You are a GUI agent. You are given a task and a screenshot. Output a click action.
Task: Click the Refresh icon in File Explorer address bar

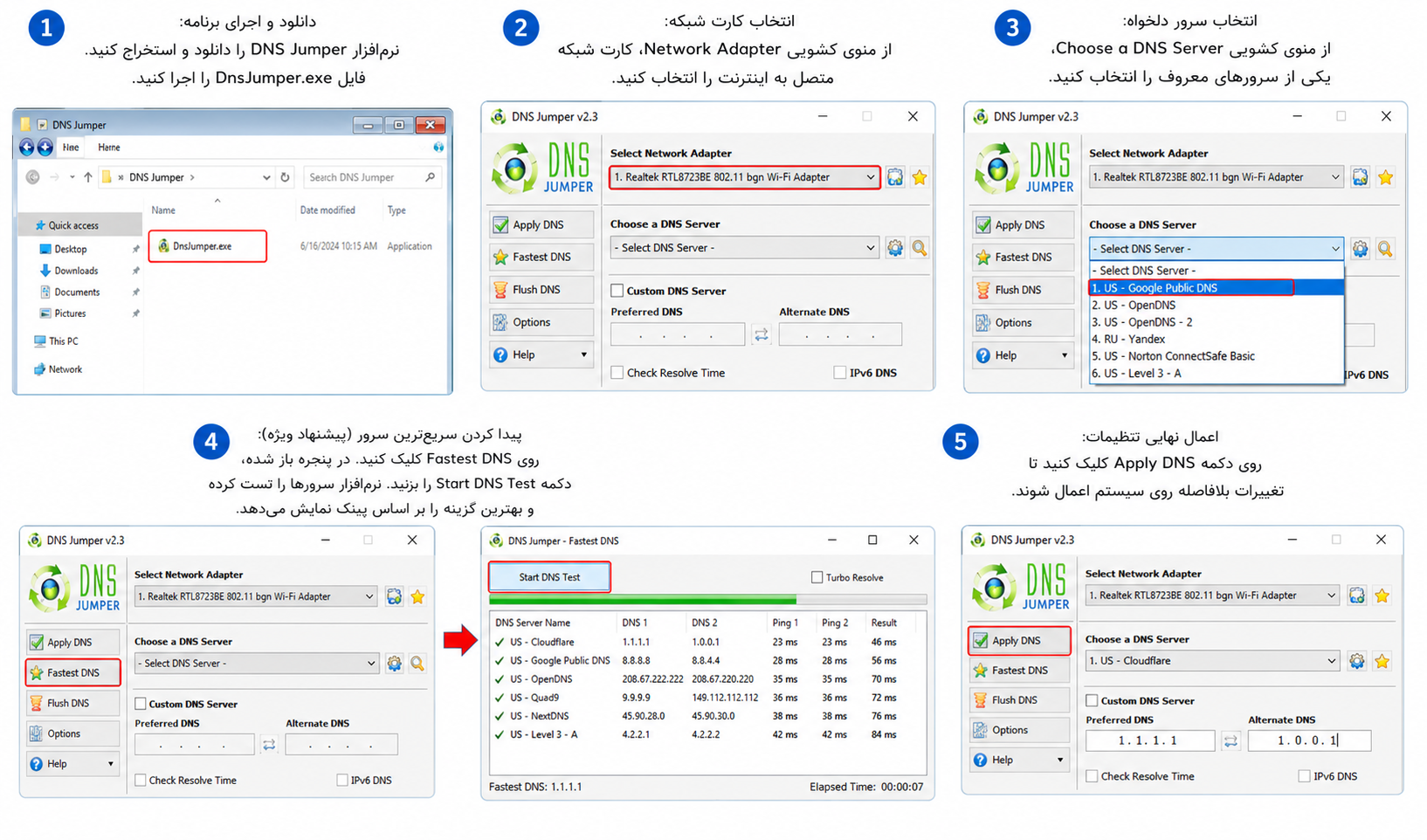point(285,177)
